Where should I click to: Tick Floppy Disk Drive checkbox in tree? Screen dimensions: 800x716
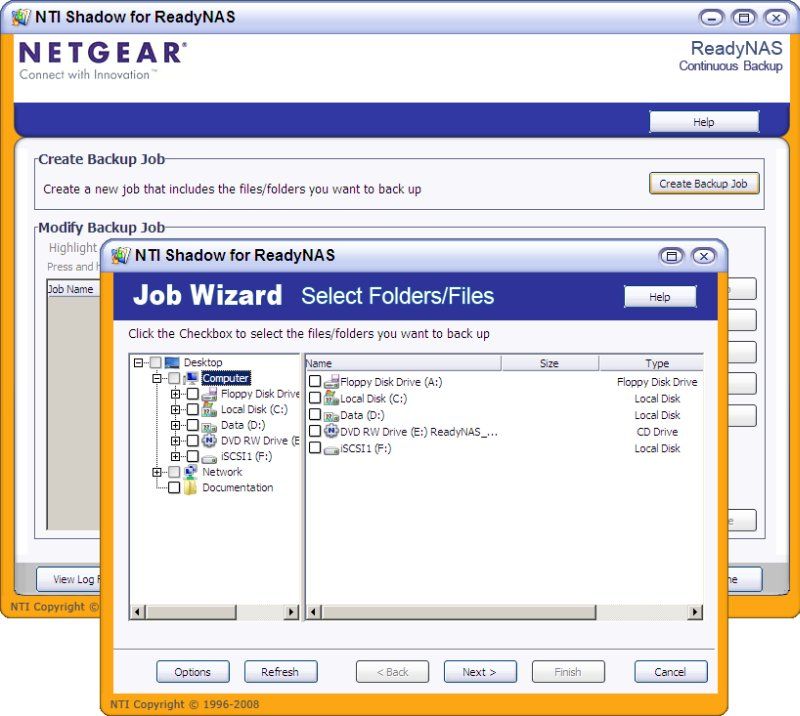pos(192,394)
